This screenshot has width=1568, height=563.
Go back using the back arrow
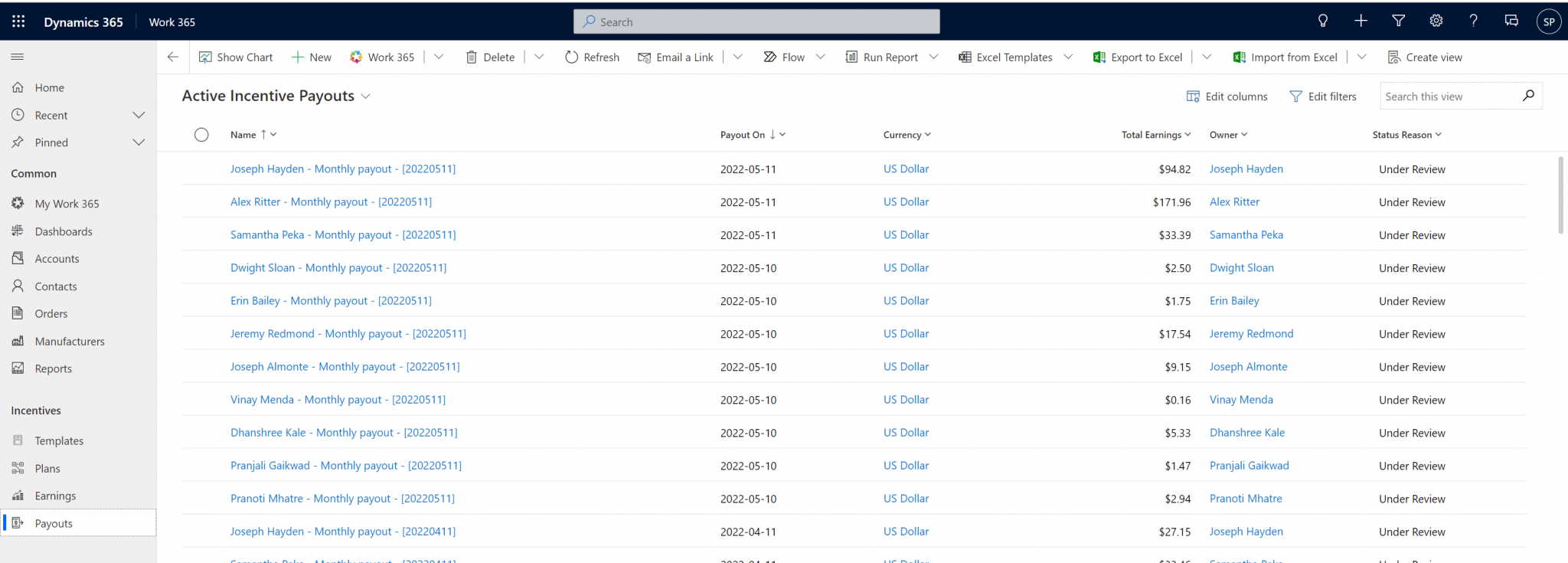173,57
